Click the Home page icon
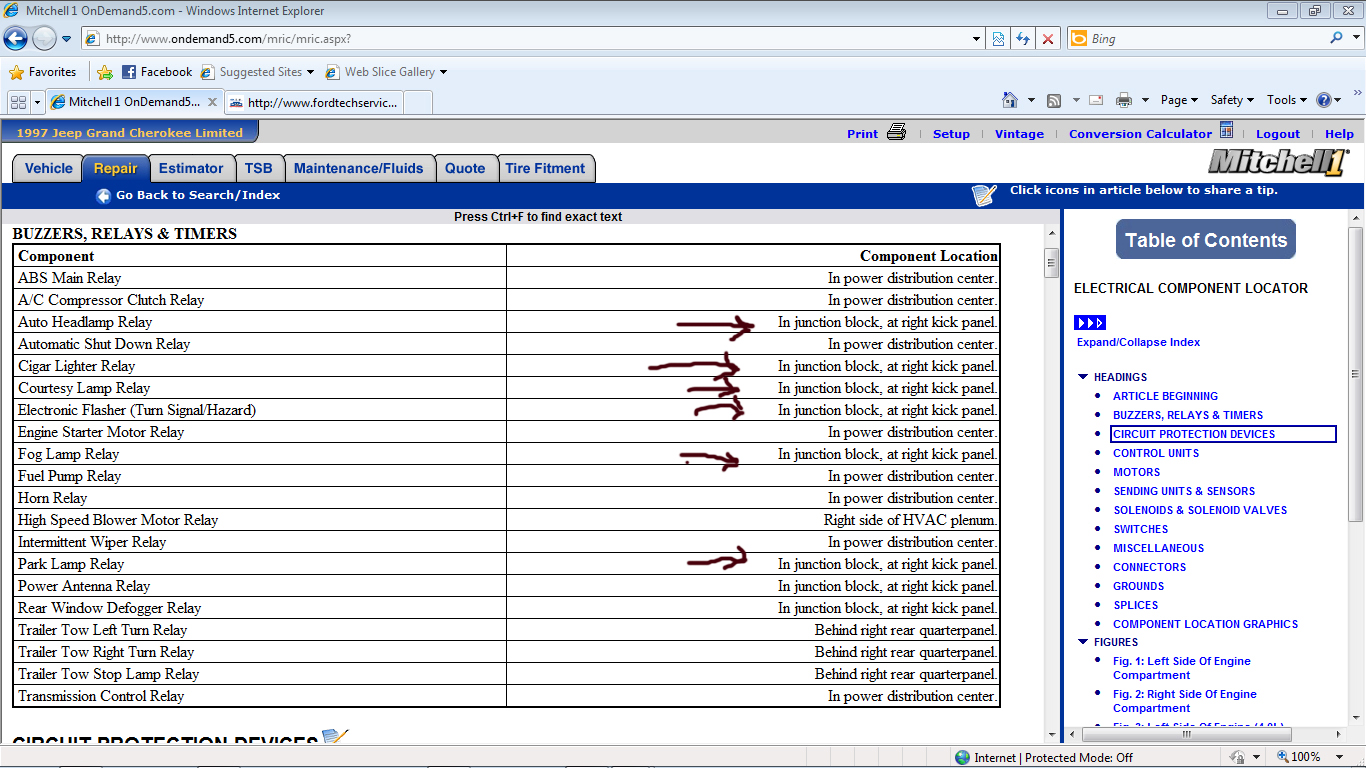Viewport: 1366px width, 768px height. pyautogui.click(x=1010, y=100)
